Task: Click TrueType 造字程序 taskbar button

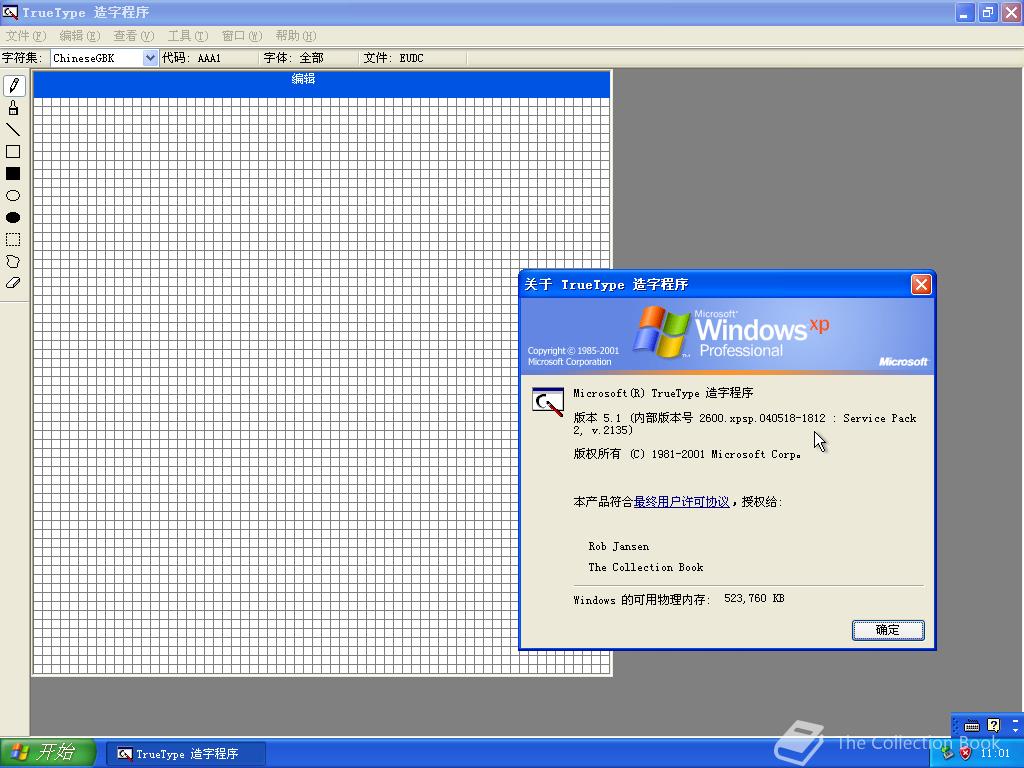Action: coord(185,754)
